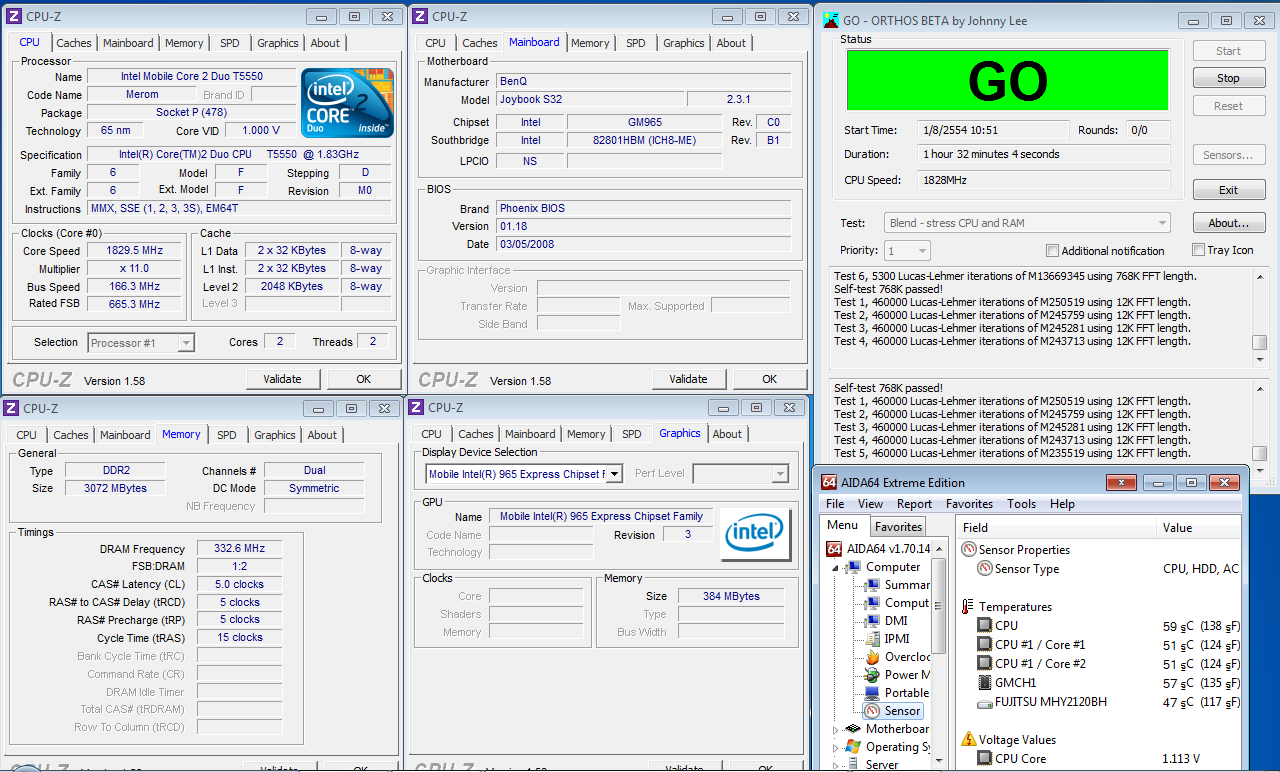Open the AIDA64 Help menu

tap(1062, 504)
